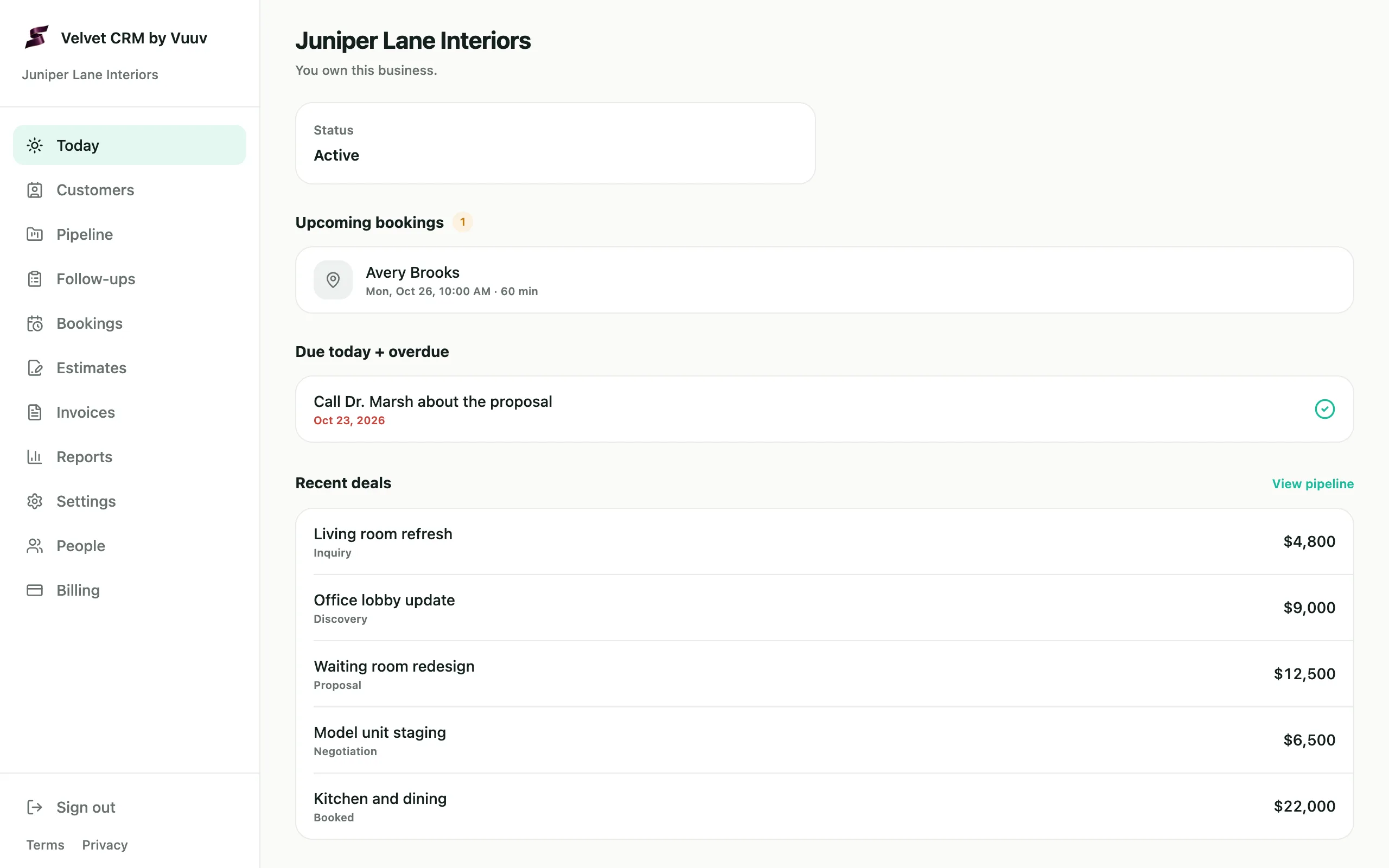Click the Sign out arrow icon
Screen dimensions: 1389x868
click(x=35, y=807)
